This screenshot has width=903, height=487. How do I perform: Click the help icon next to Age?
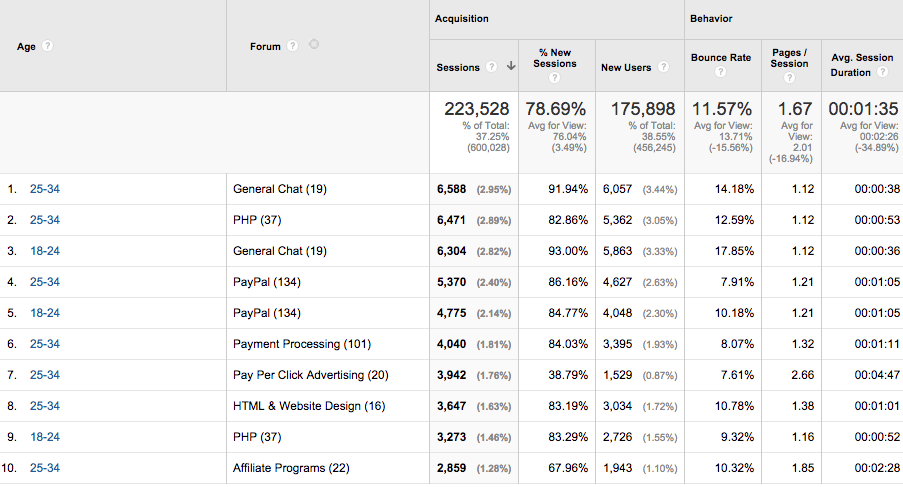point(48,46)
